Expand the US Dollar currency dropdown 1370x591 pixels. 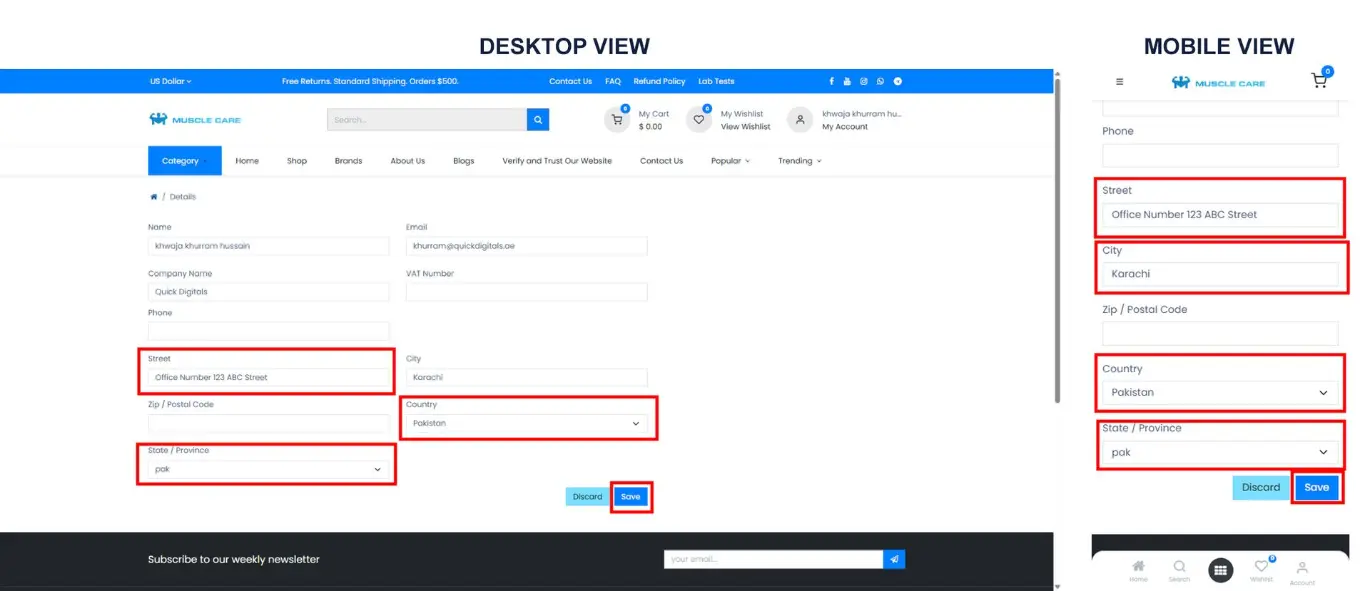tap(170, 81)
